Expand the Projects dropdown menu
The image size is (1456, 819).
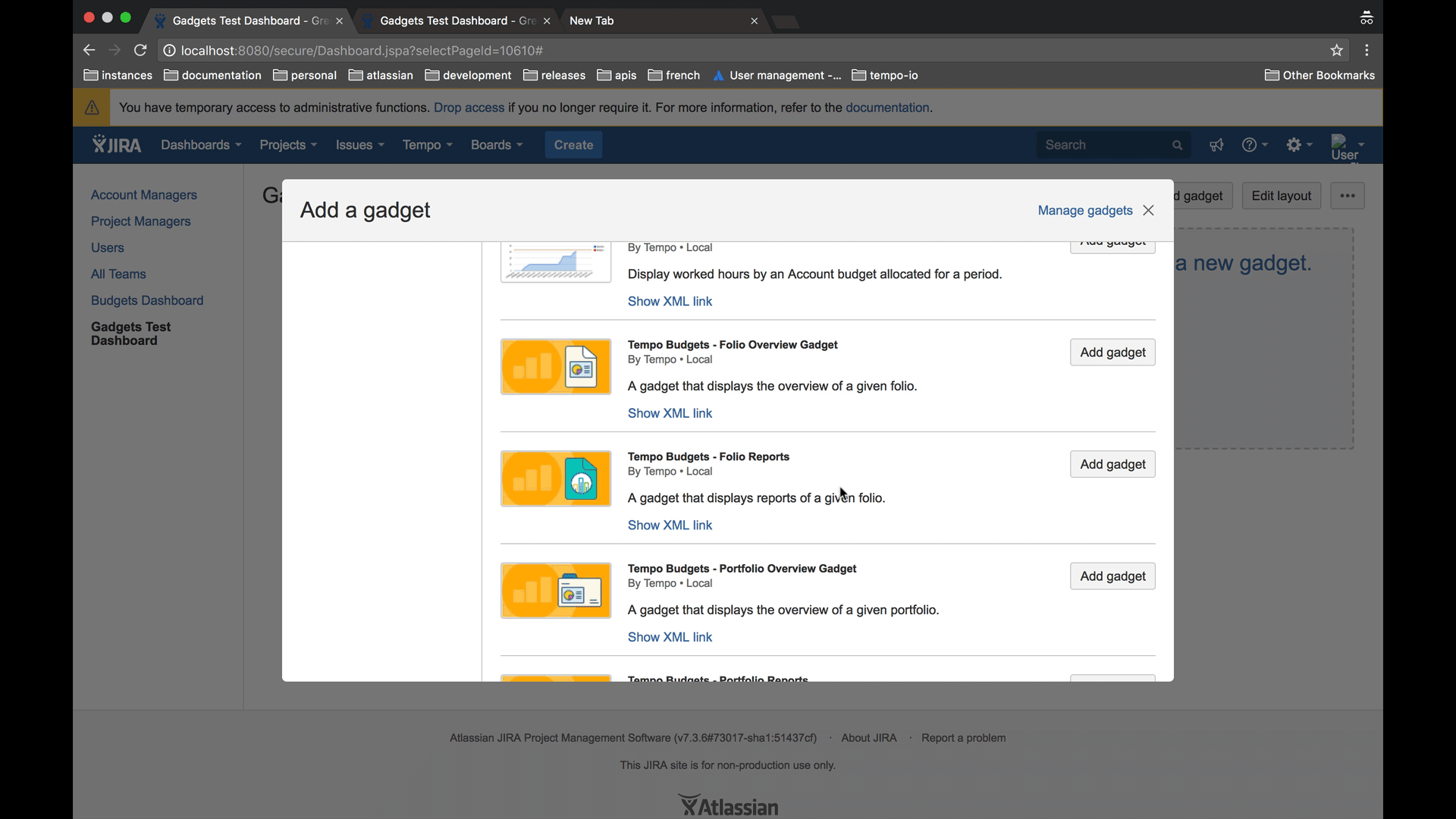pyautogui.click(x=288, y=145)
